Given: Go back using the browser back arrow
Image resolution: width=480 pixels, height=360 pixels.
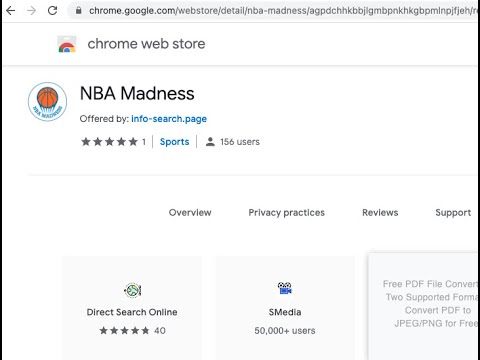Looking at the screenshot, I should [11, 11].
